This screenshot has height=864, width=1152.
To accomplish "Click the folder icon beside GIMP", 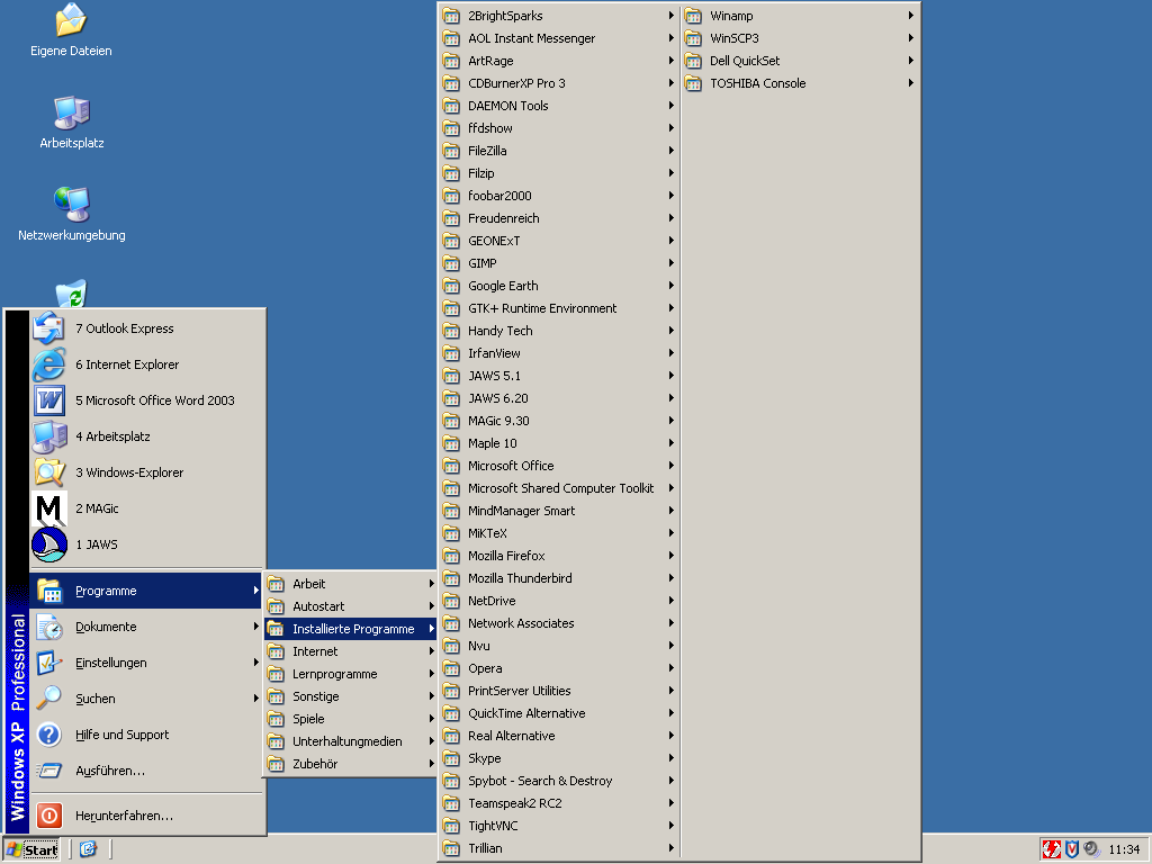I will (451, 263).
